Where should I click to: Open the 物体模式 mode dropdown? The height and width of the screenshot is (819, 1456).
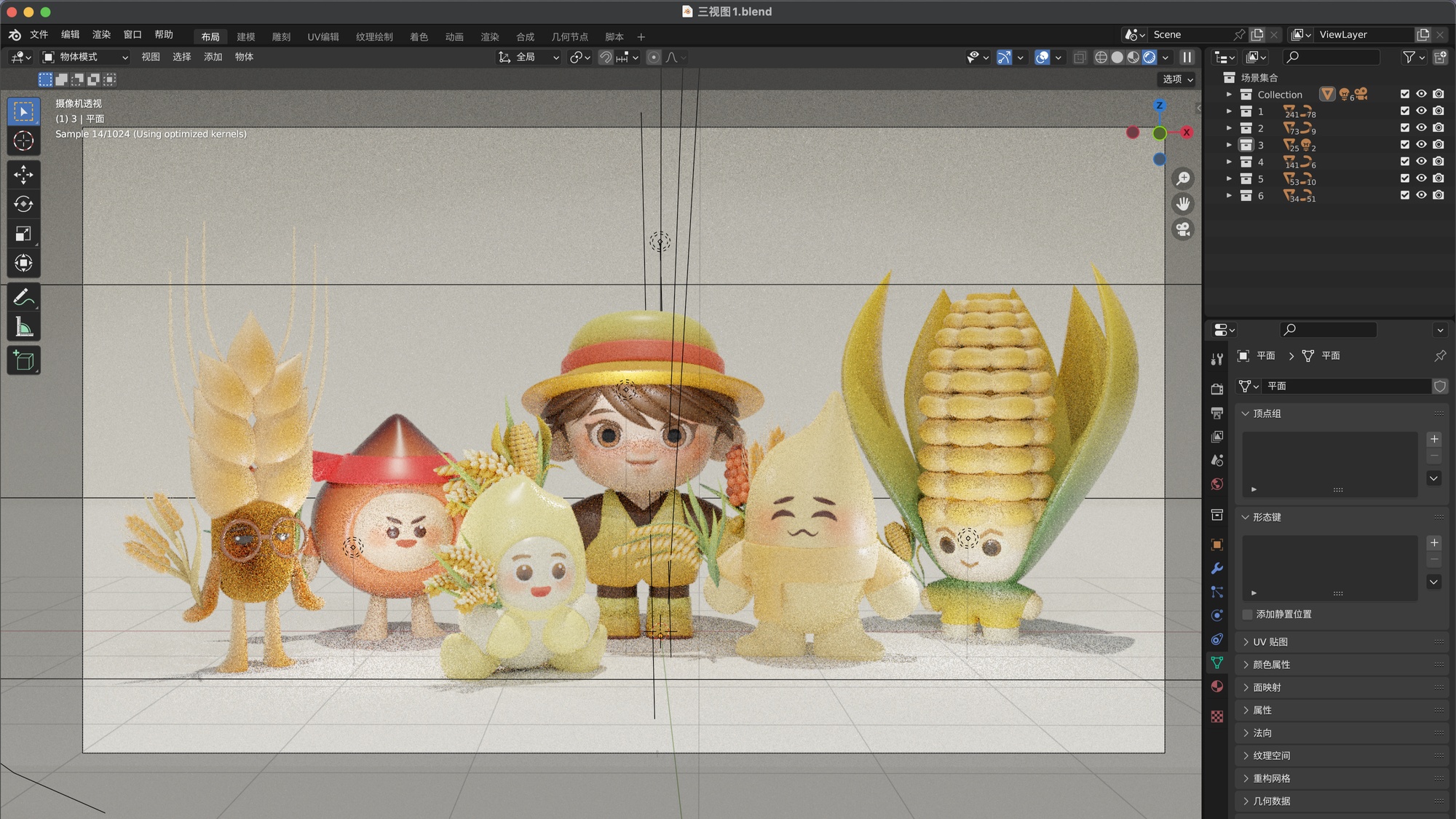(85, 57)
